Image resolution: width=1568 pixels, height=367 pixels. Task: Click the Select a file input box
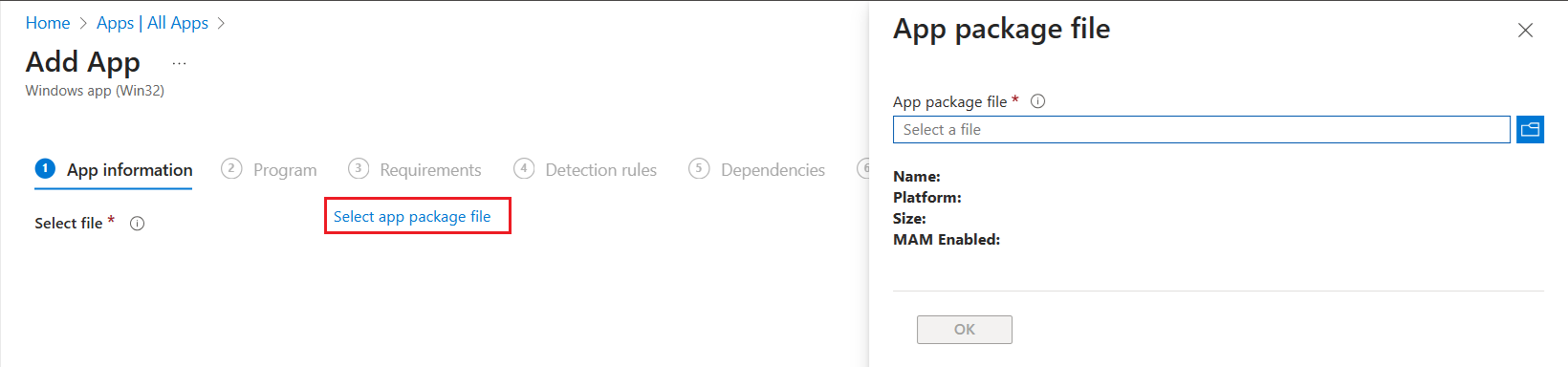pyautogui.click(x=1201, y=129)
